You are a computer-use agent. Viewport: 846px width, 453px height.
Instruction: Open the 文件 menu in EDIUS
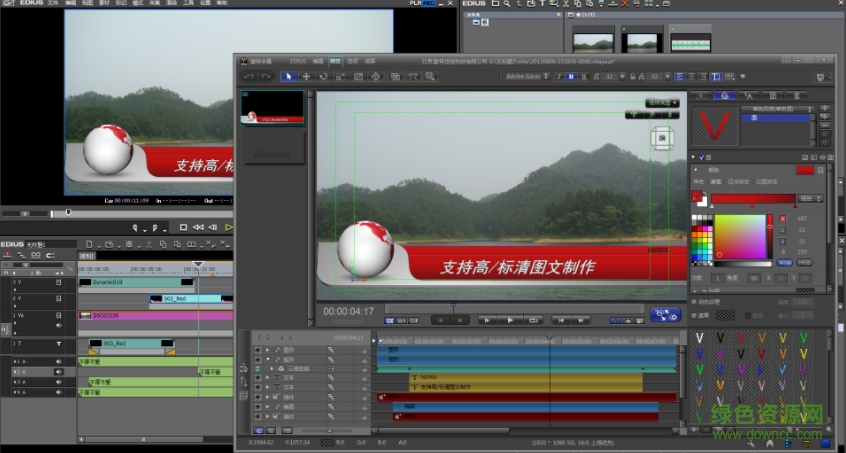coord(53,4)
